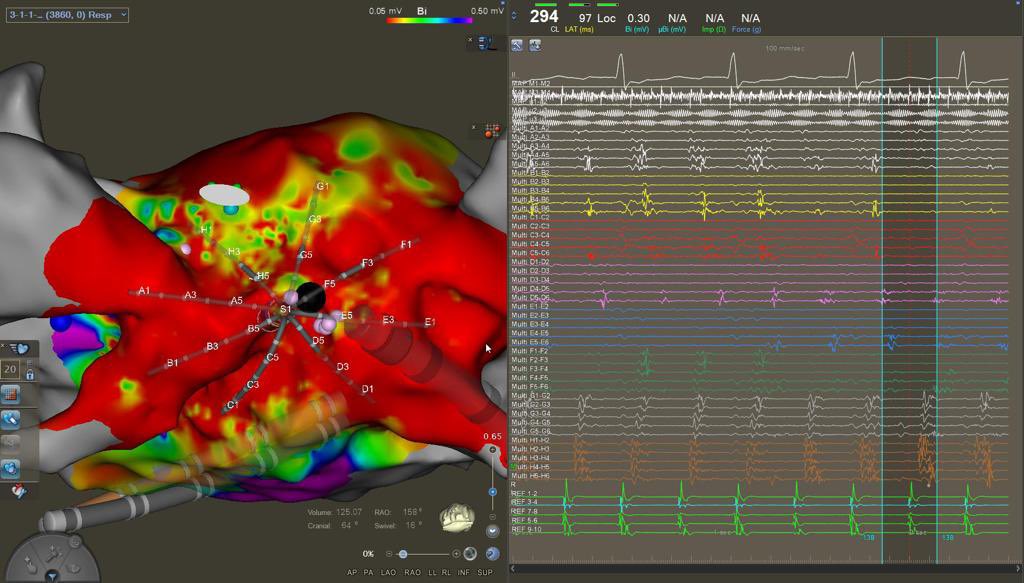Click the 0.50 mV upper scale value

pyautogui.click(x=487, y=11)
